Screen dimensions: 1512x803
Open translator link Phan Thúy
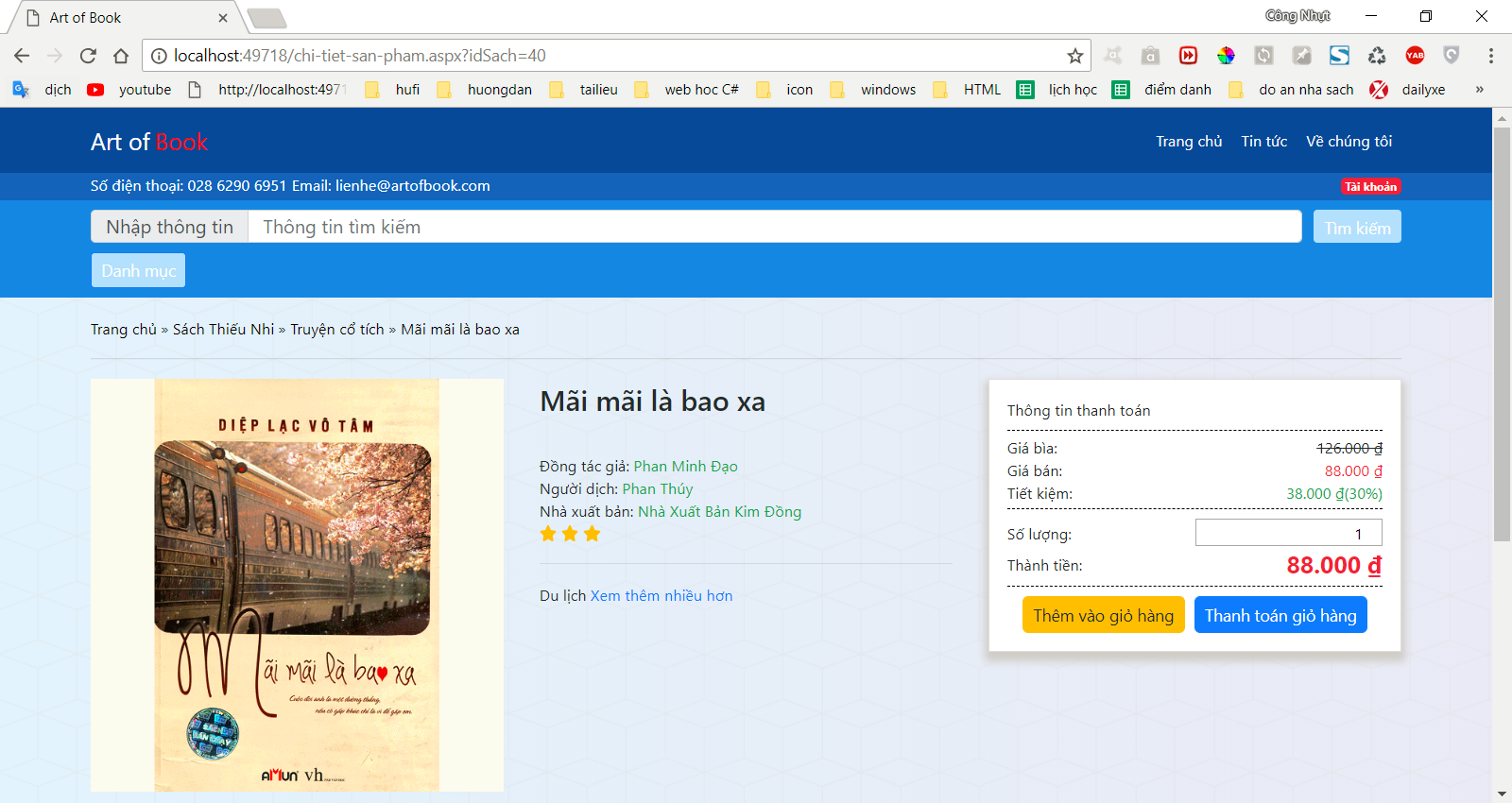pos(658,489)
